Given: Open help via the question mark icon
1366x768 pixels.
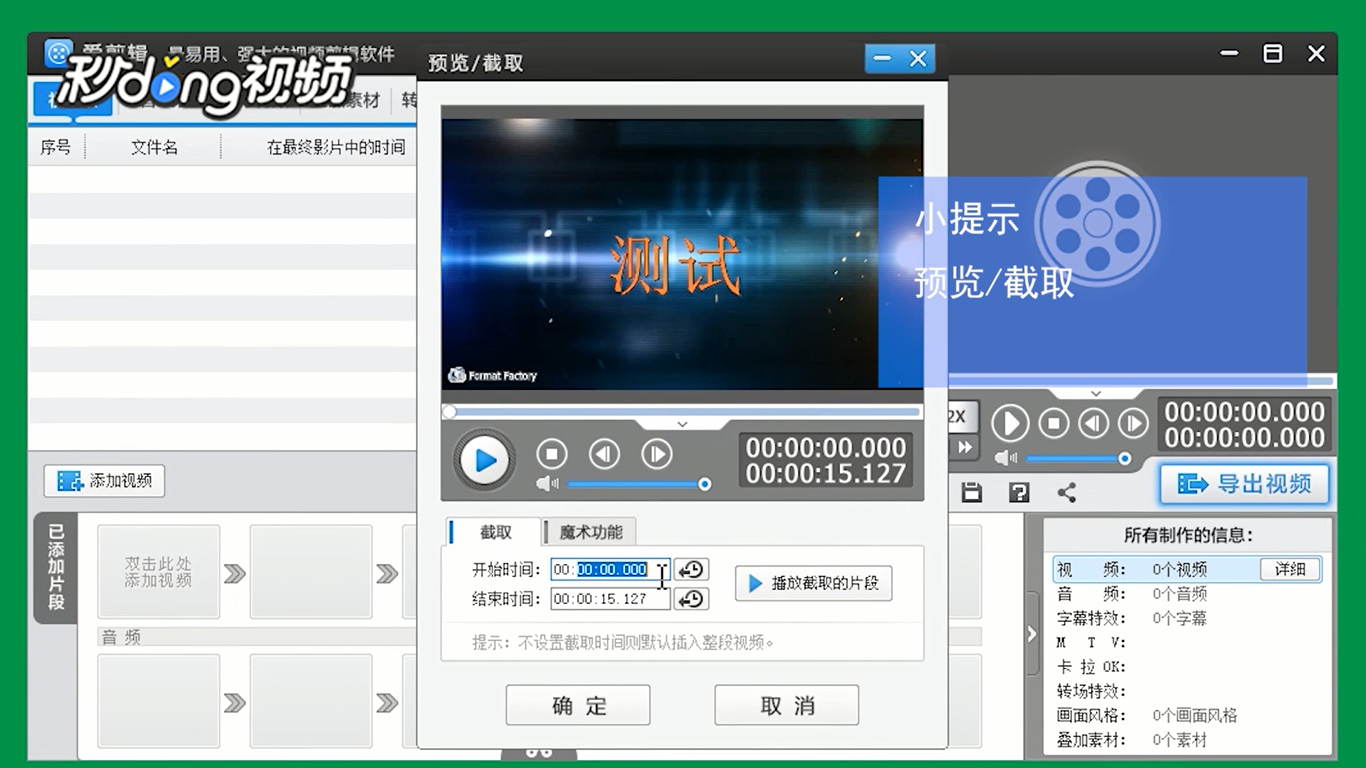Looking at the screenshot, I should (1018, 492).
